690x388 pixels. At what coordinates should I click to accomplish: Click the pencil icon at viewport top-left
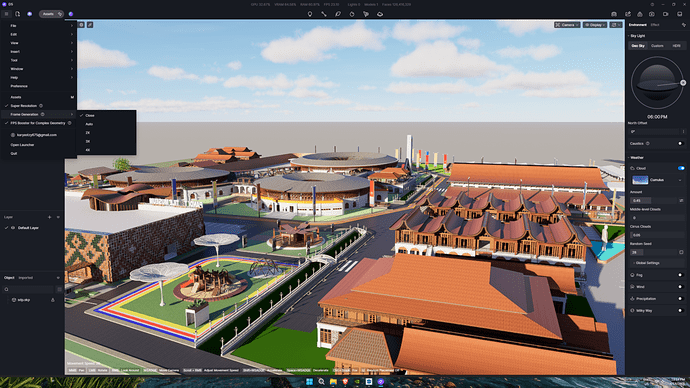coord(90,25)
